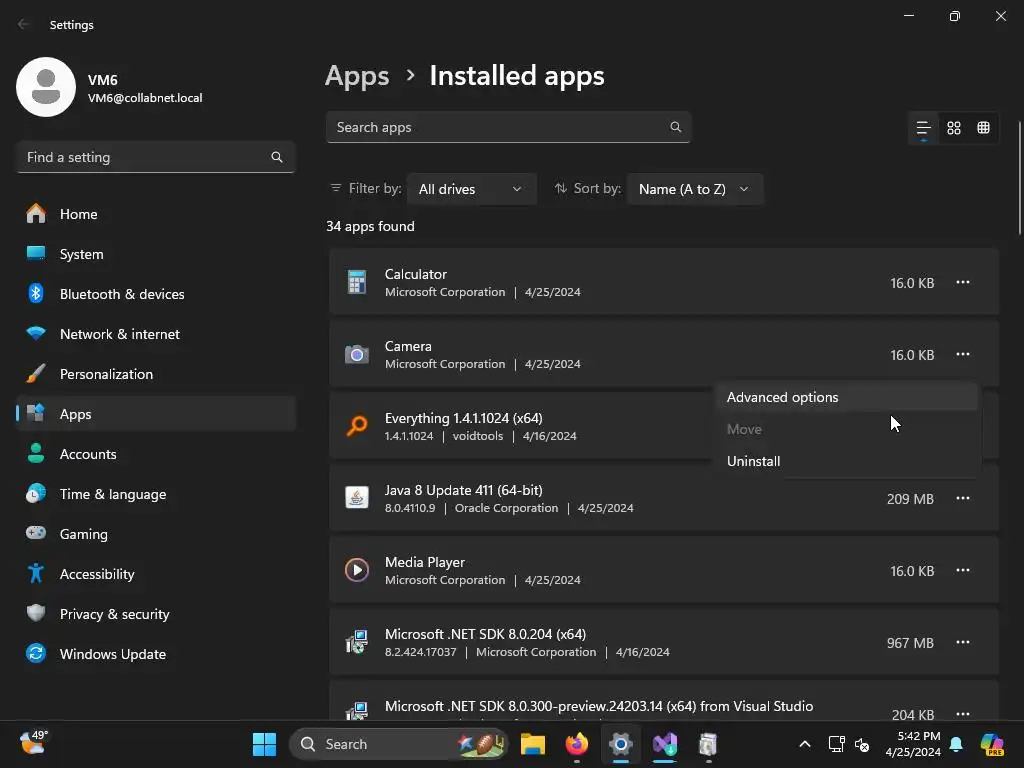Click the VM6 user avatar
The image size is (1024, 768).
tap(46, 87)
